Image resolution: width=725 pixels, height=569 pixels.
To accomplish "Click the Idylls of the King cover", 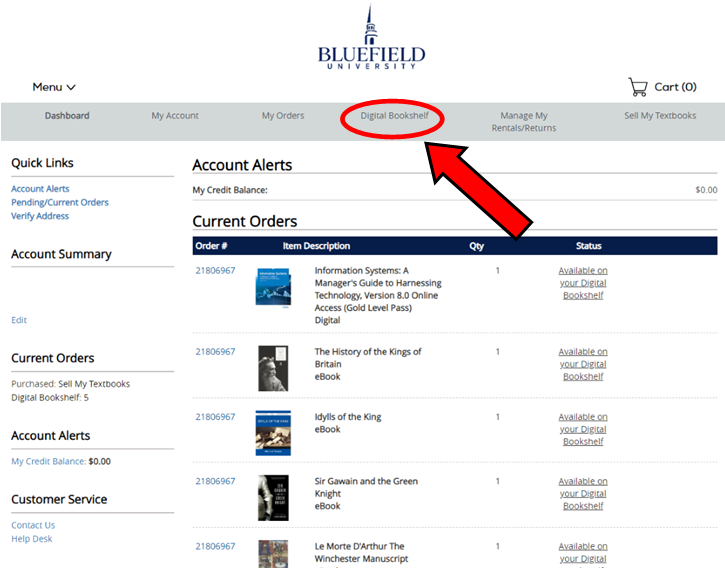I will [273, 433].
